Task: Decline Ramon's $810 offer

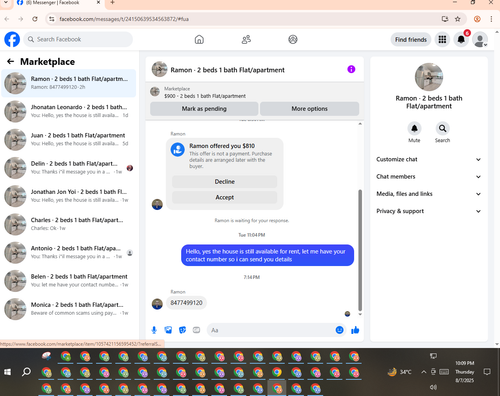Action: (224, 182)
